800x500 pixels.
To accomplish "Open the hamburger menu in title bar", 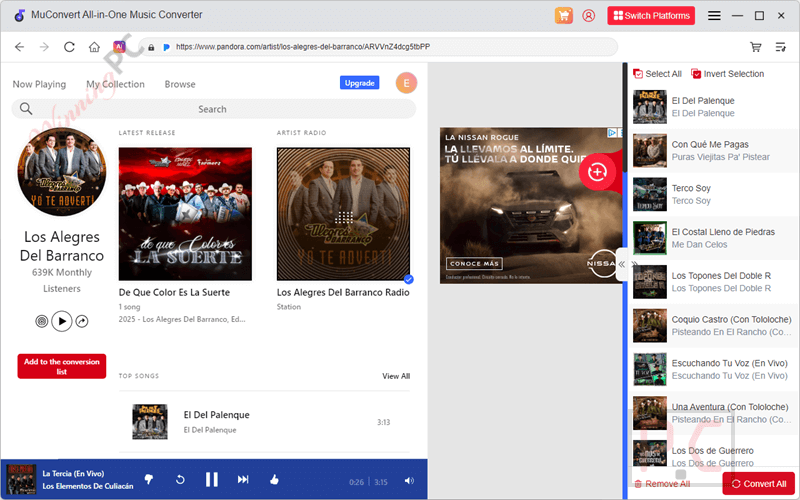I will coord(714,16).
